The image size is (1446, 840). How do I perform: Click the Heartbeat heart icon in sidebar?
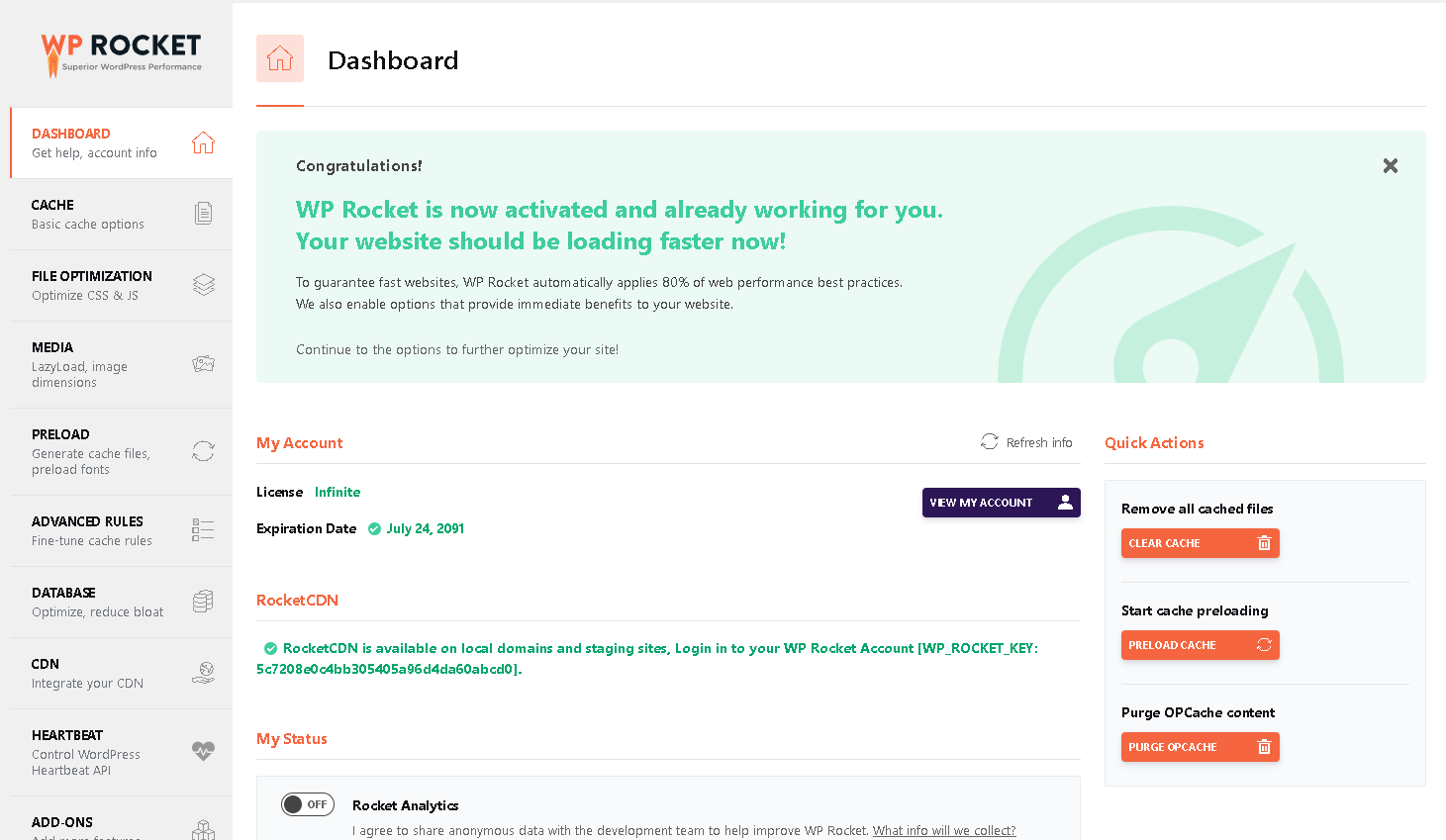click(203, 751)
